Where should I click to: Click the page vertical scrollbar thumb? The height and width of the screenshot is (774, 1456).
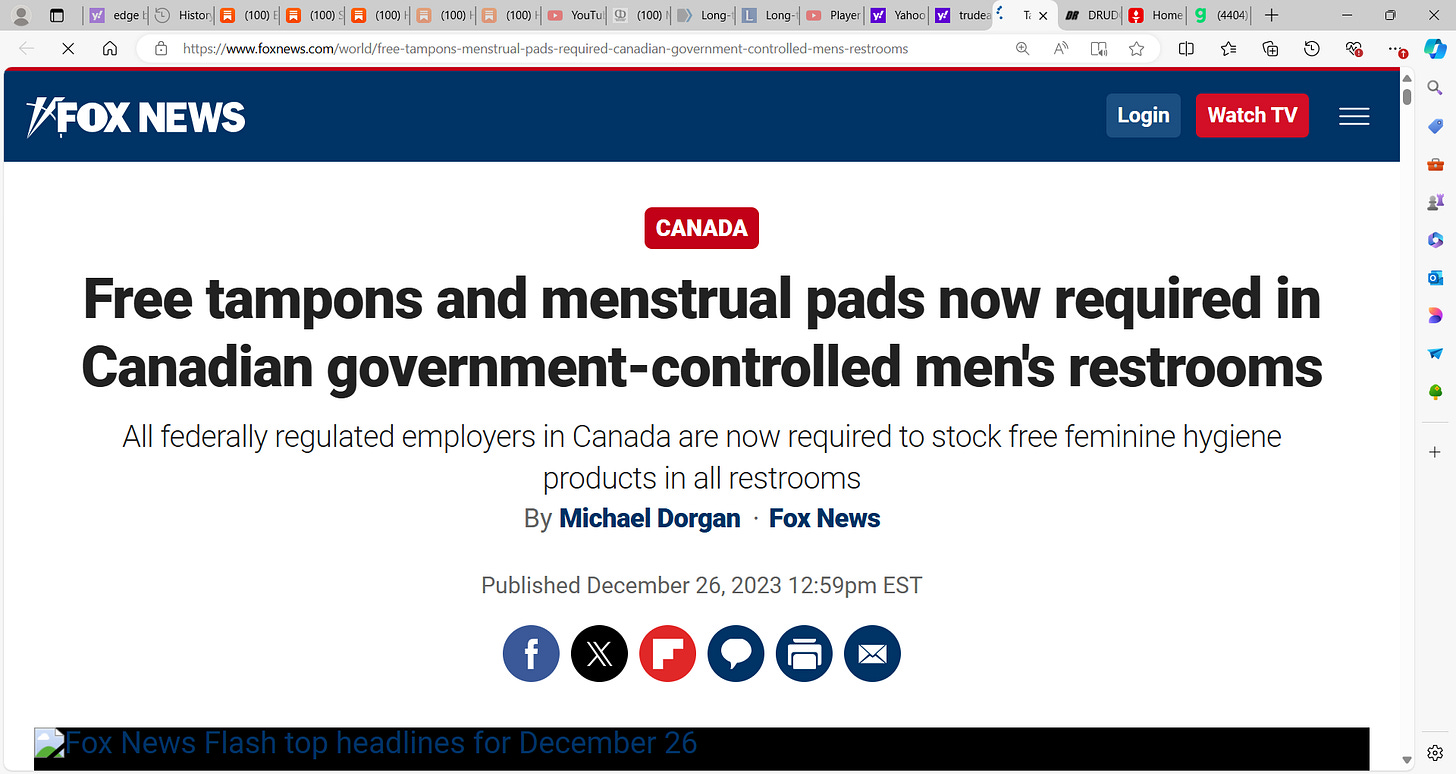pos(1407,96)
